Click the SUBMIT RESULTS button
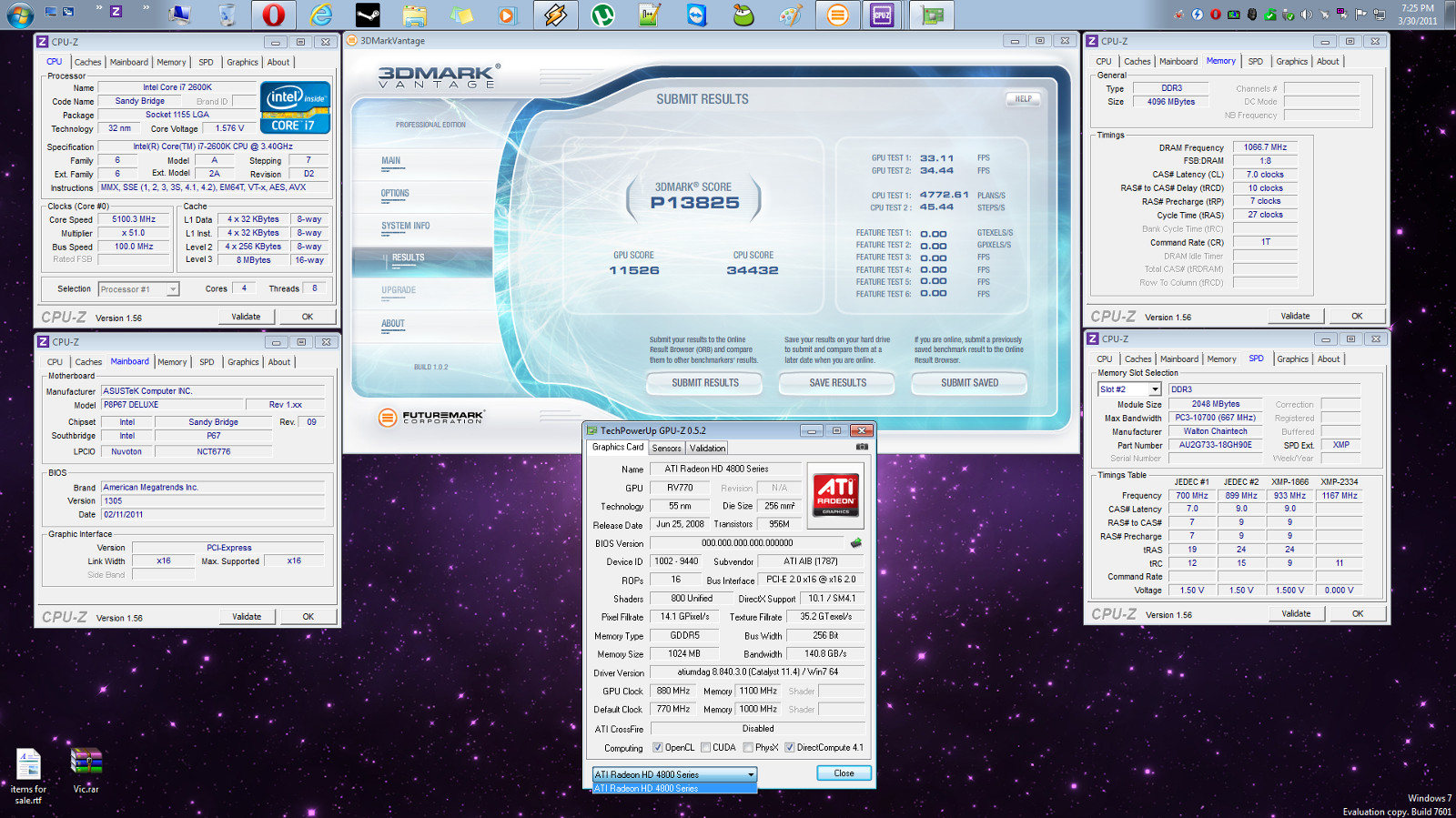 [705, 383]
